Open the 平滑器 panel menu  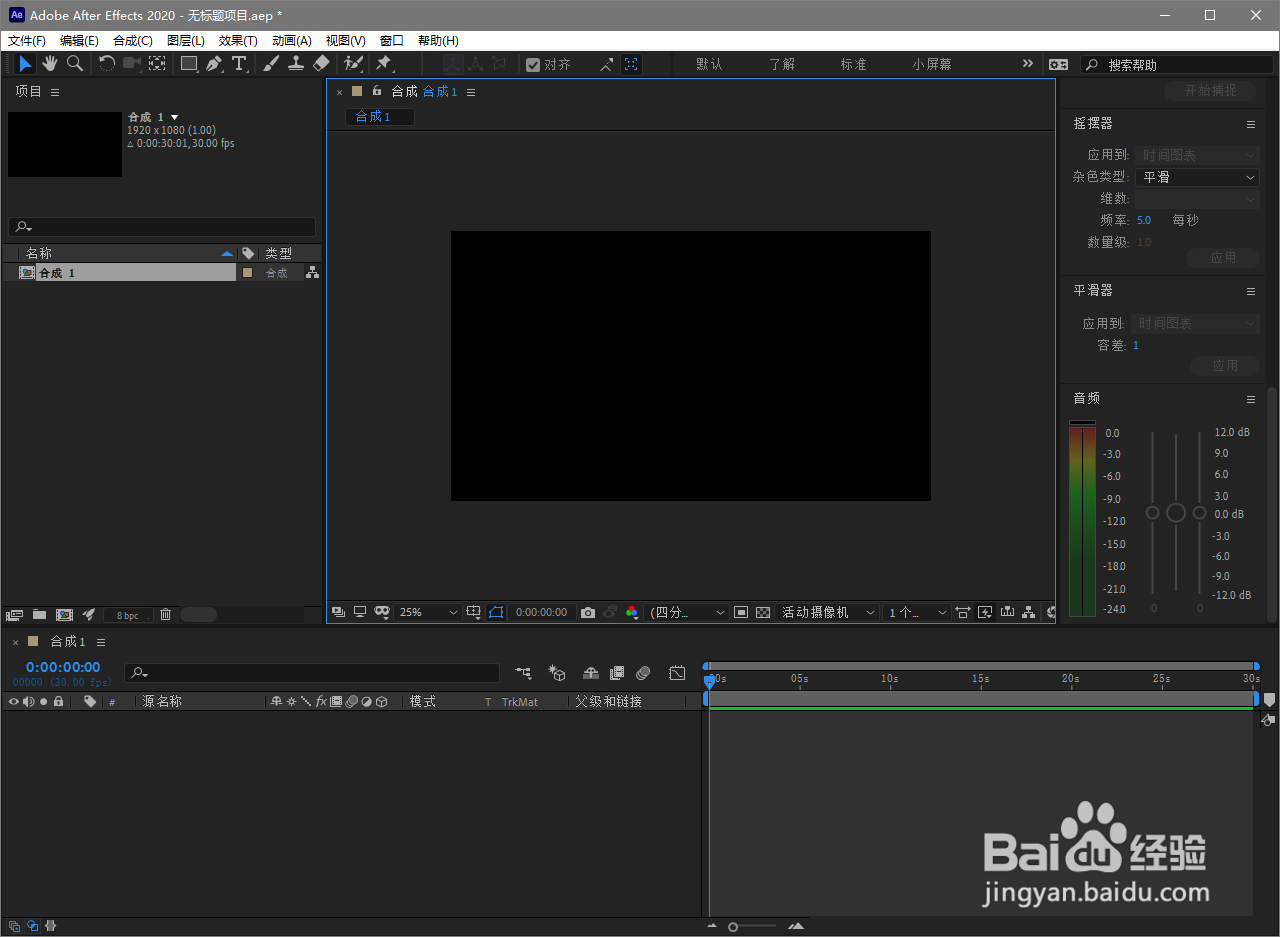[x=1250, y=291]
